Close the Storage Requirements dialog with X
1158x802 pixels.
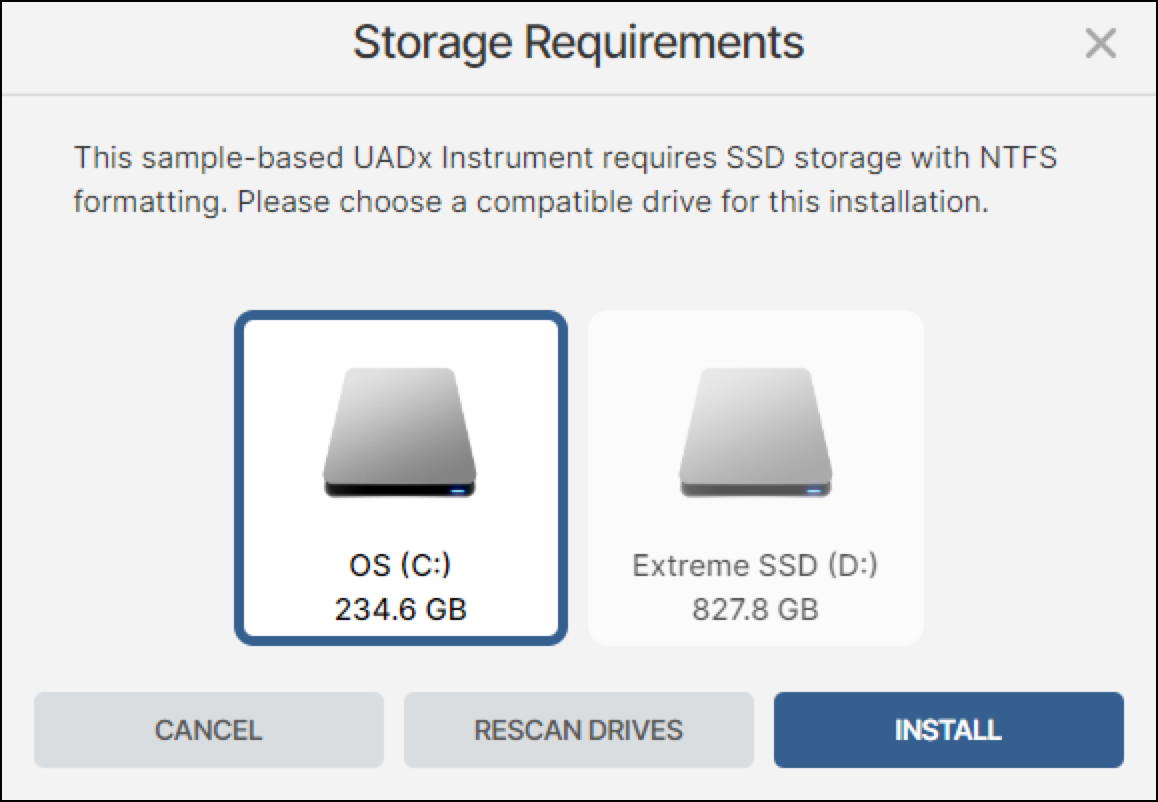(1100, 43)
